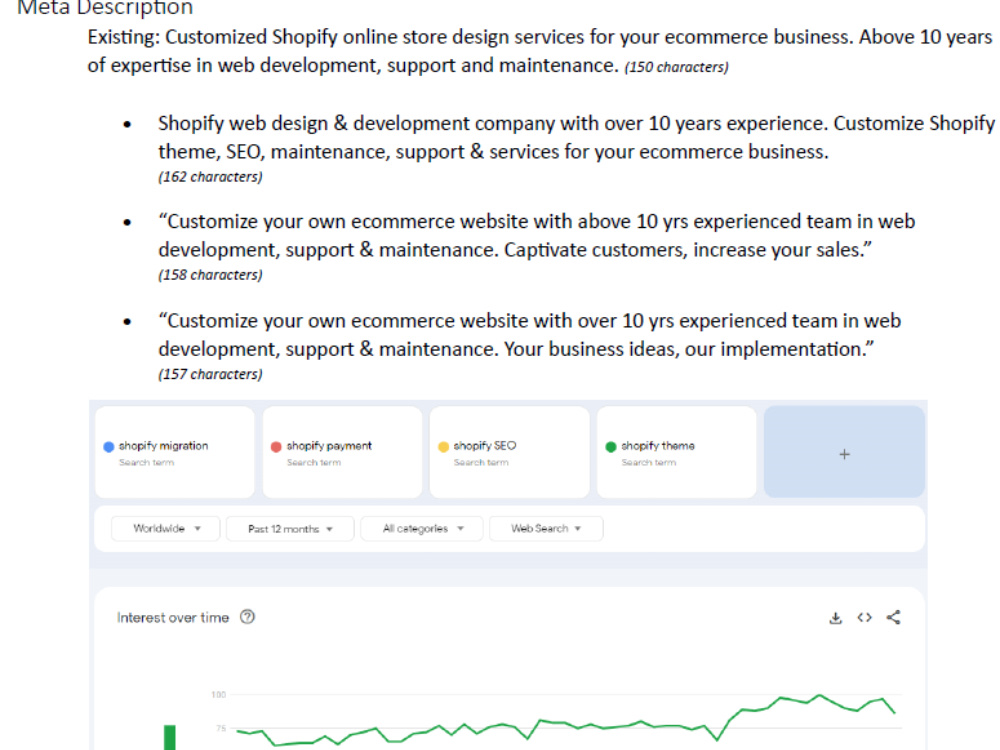Click the '(158 characters)' note
The image size is (1000, 750).
(x=210, y=275)
